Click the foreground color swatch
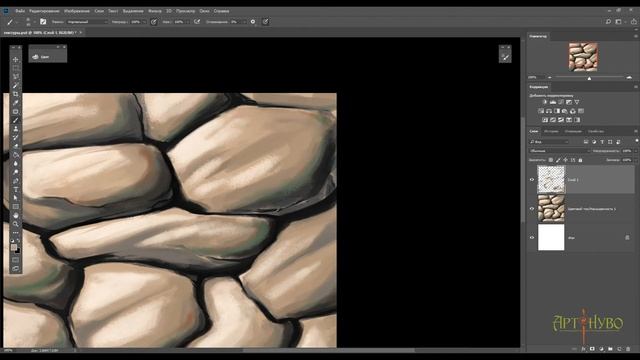The width and height of the screenshot is (640, 360). click(14, 247)
